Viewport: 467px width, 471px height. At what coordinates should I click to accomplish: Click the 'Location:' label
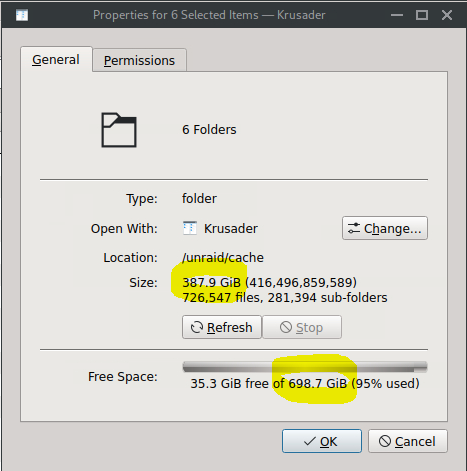point(130,258)
